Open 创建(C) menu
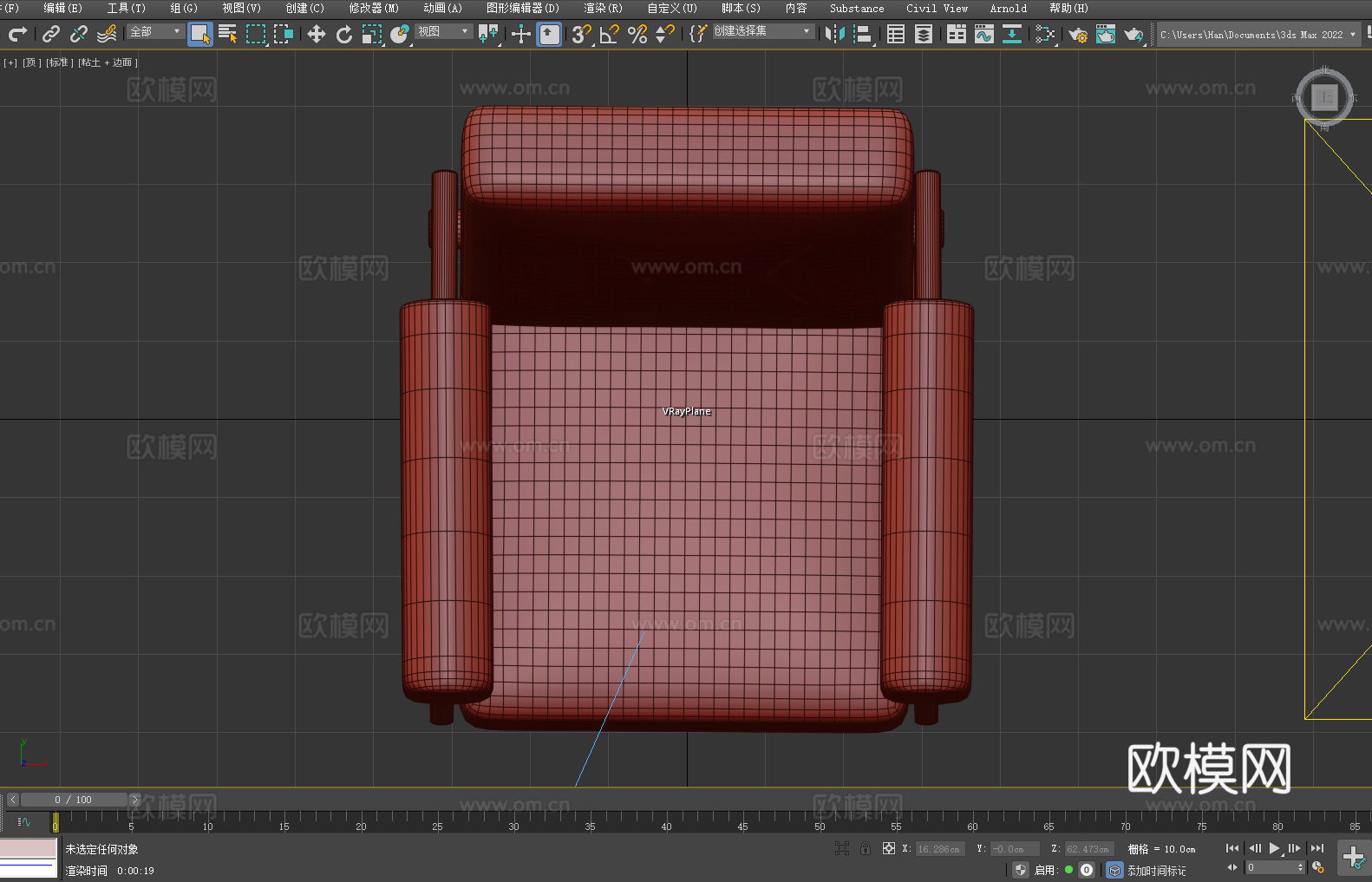Image resolution: width=1372 pixels, height=882 pixels. [x=304, y=8]
